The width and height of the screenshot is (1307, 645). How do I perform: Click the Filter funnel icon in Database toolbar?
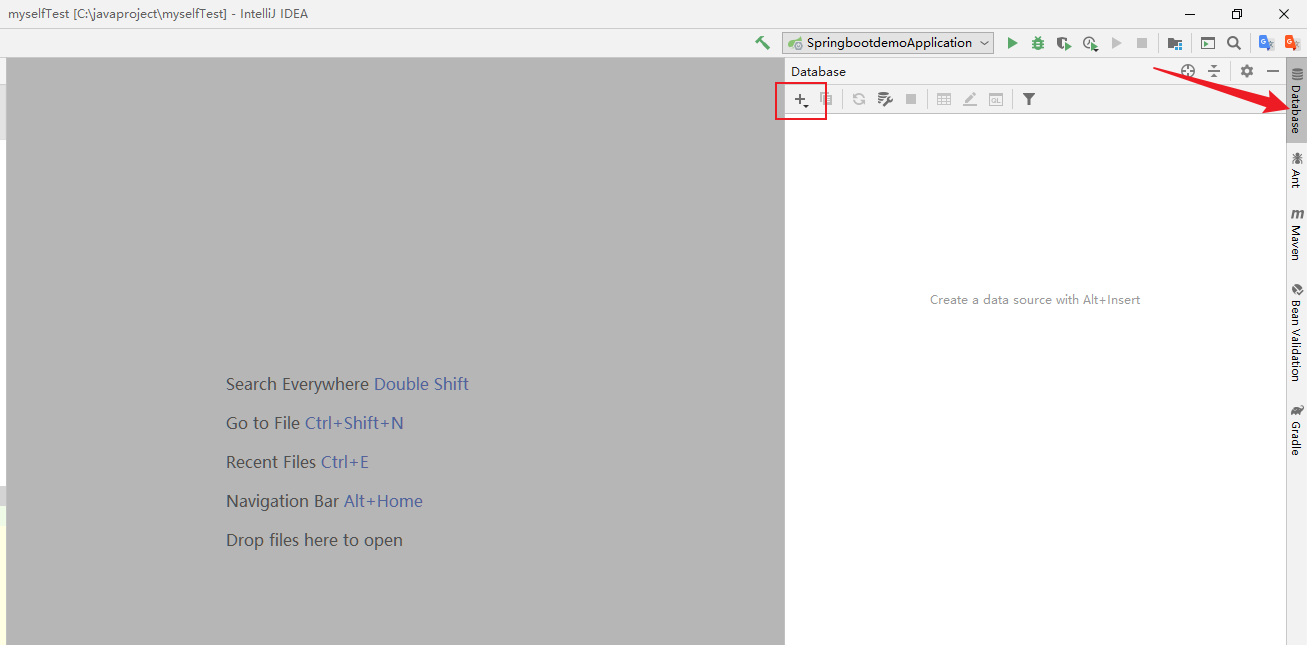(1029, 99)
